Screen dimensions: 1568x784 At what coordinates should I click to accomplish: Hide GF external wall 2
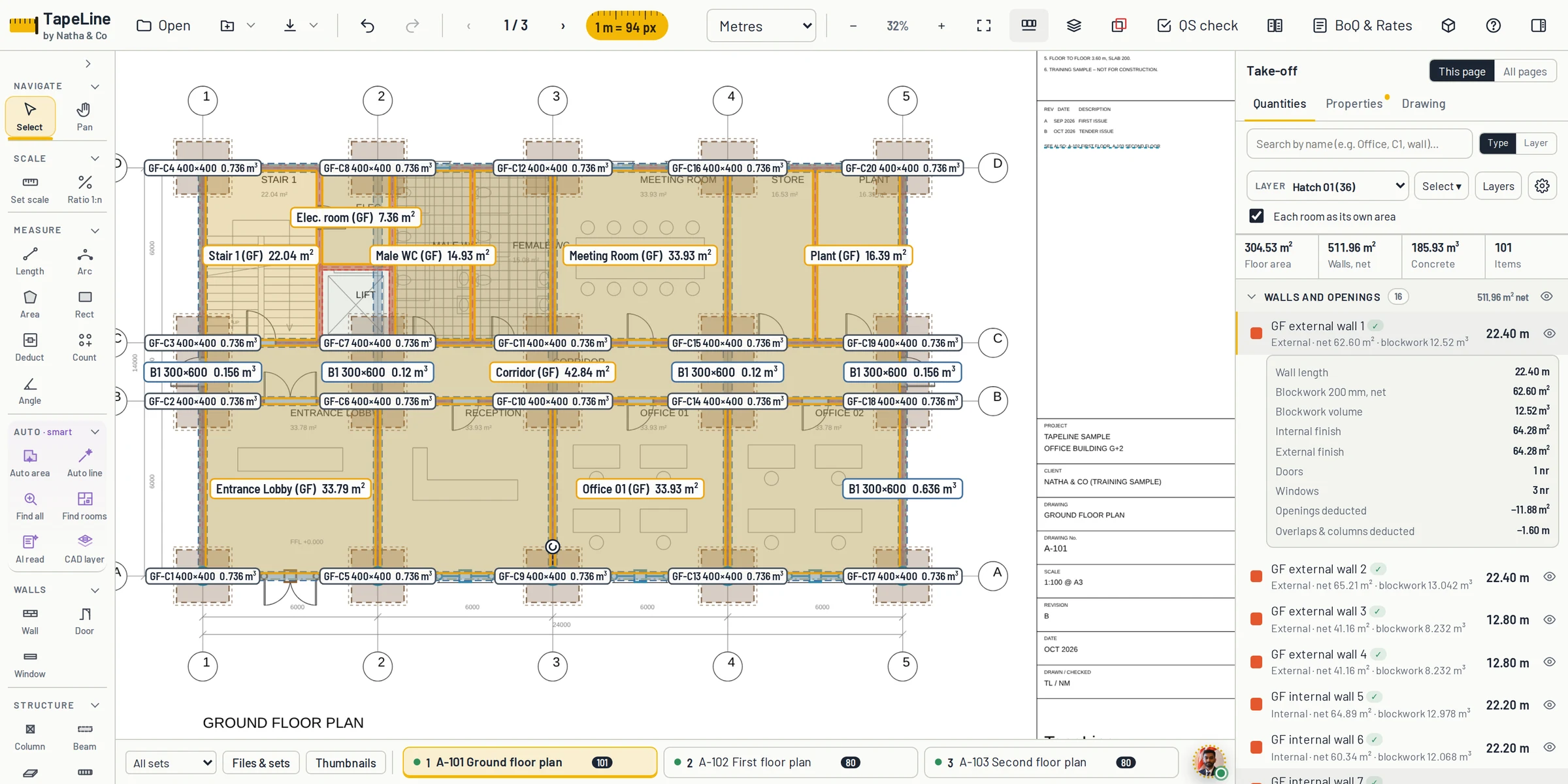coord(1549,577)
